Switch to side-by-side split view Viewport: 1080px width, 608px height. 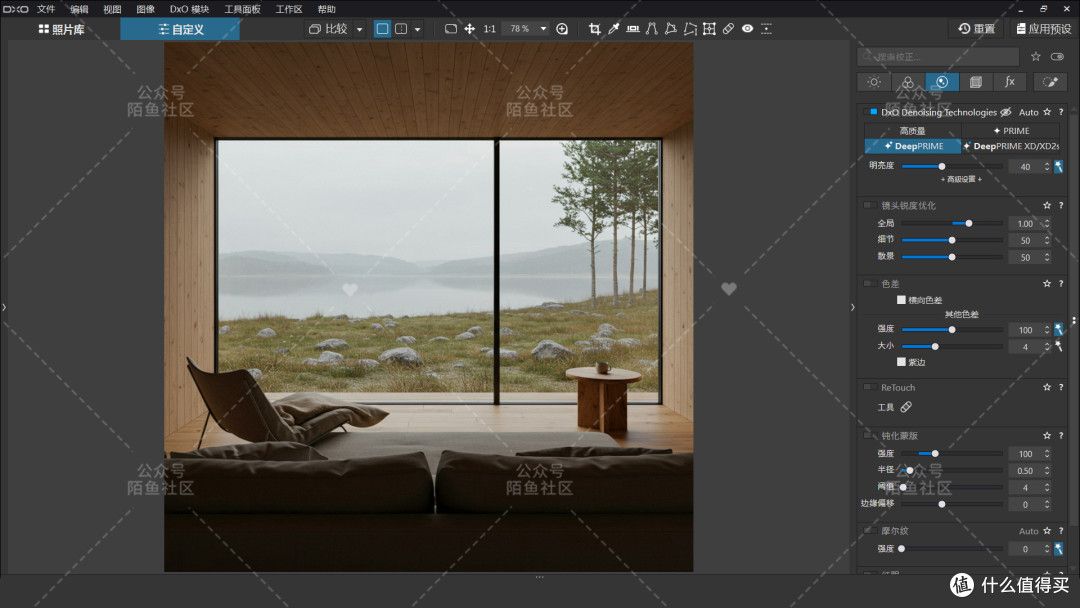[x=401, y=29]
